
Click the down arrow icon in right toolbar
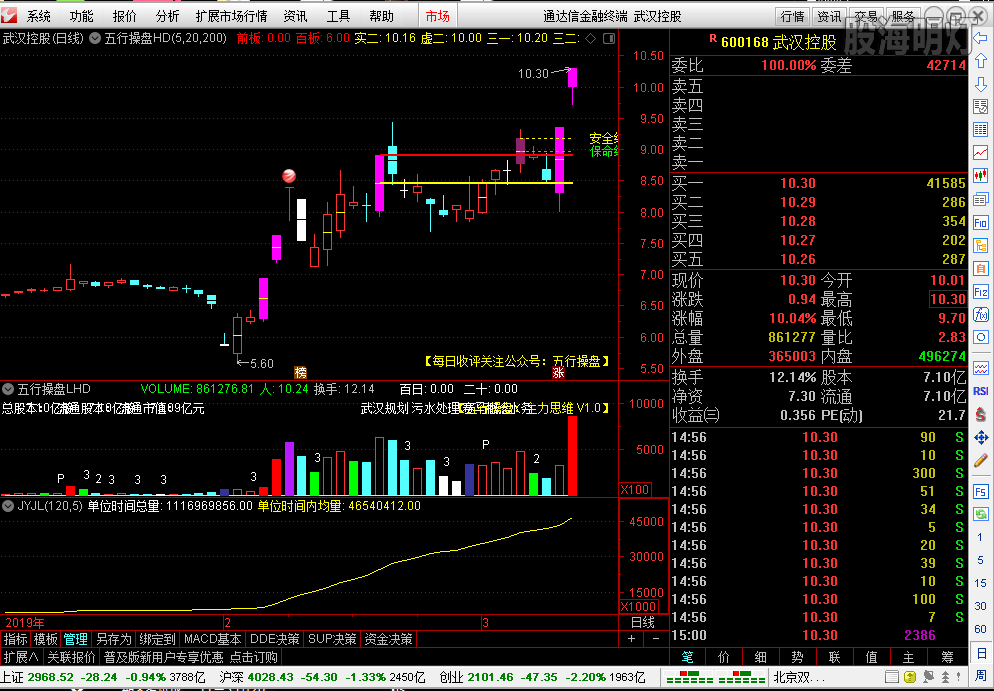[x=981, y=84]
